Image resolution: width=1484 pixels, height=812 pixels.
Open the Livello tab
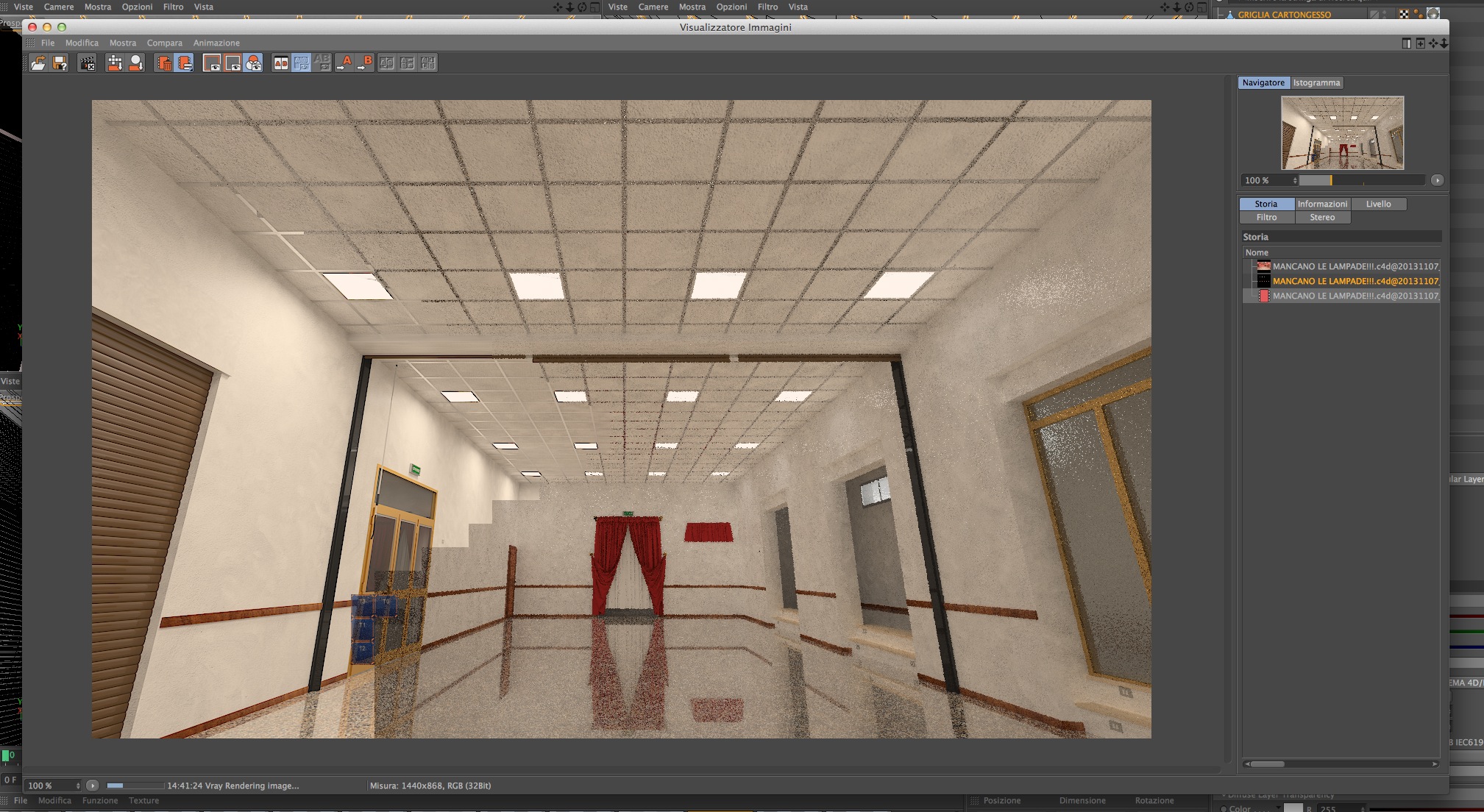point(1378,204)
